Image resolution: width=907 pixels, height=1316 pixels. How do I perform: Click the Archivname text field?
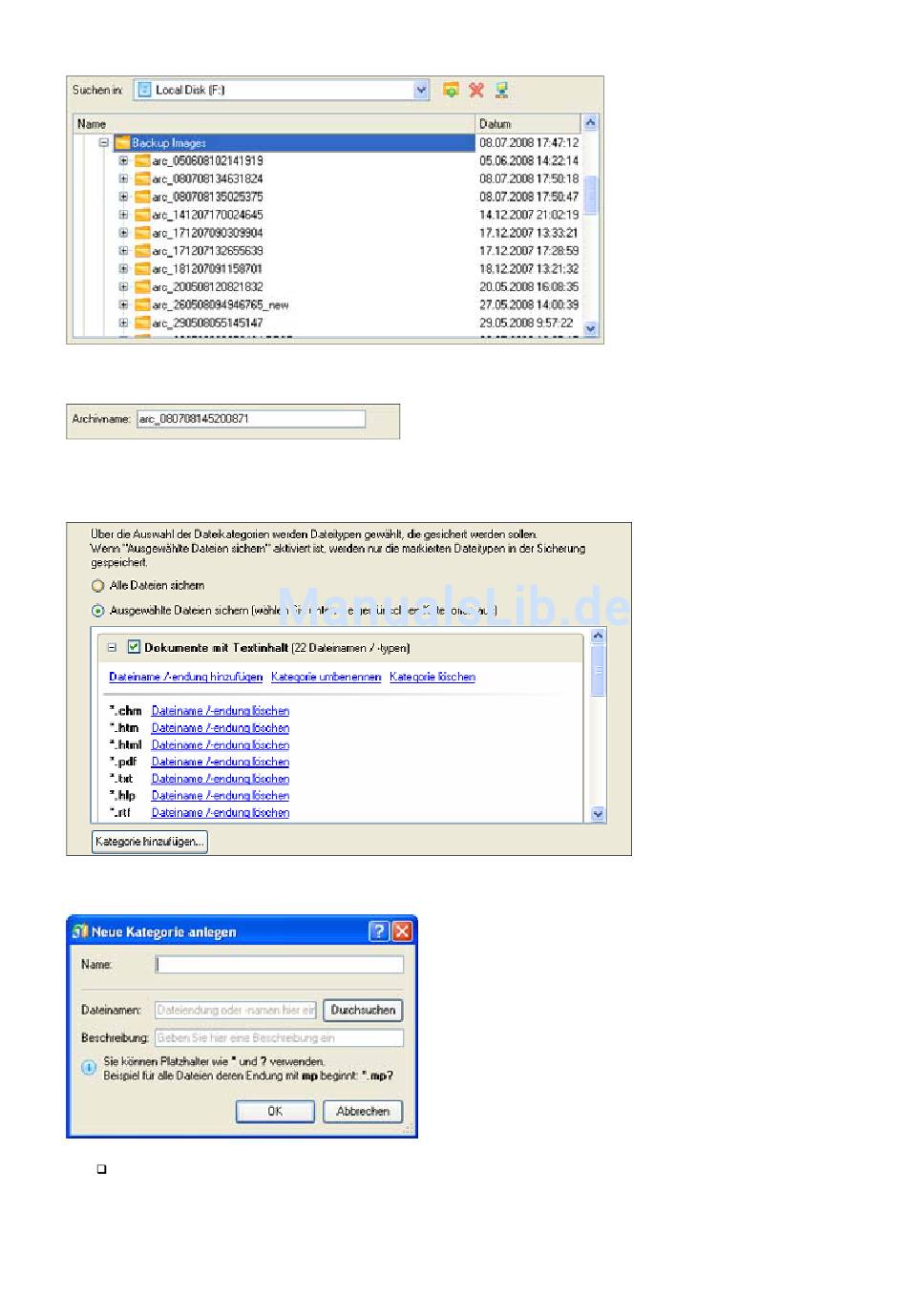(x=251, y=419)
